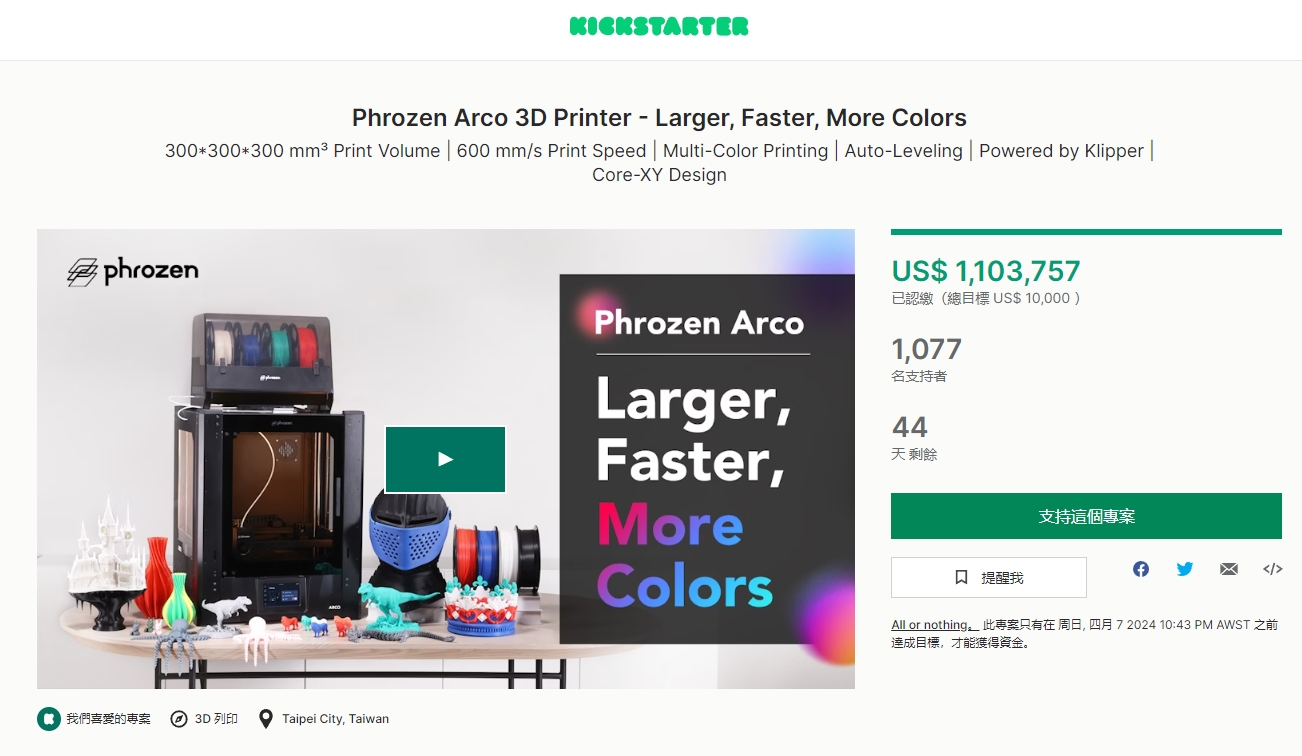The height and width of the screenshot is (756, 1302).
Task: Open the 我們喜愛的專案 link
Action: [x=108, y=718]
